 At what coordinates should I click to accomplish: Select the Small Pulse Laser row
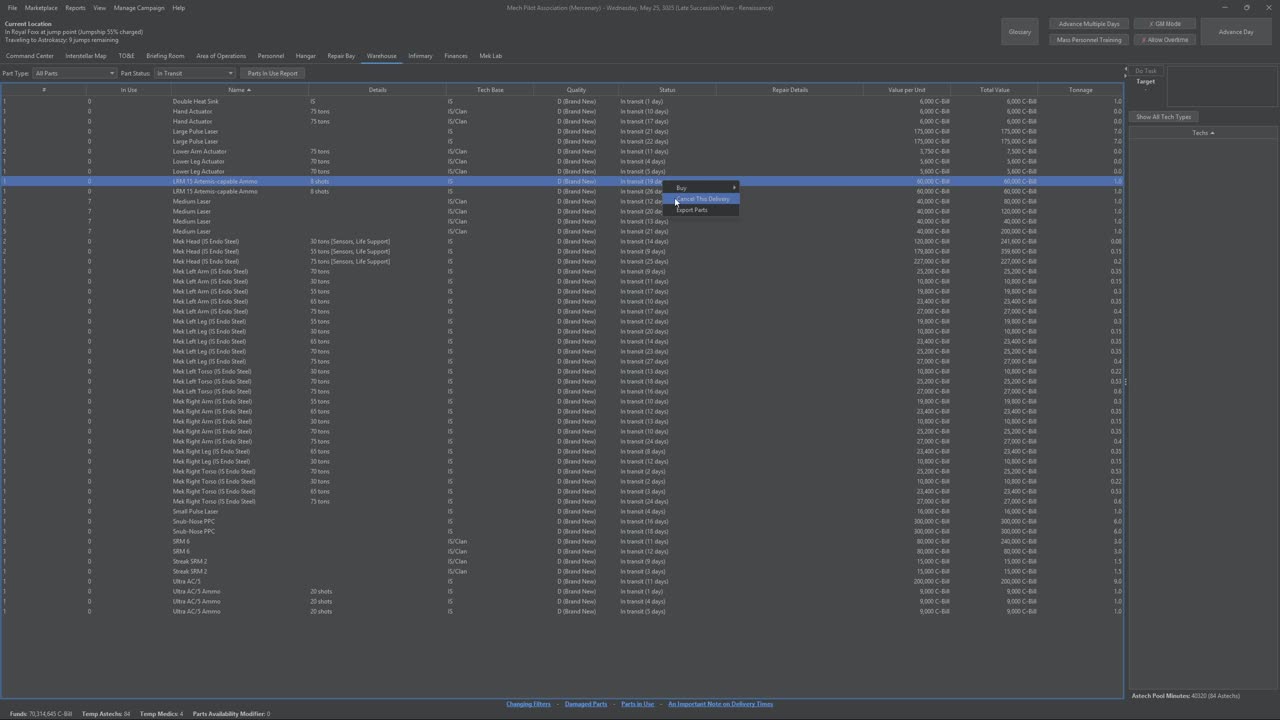click(x=562, y=511)
